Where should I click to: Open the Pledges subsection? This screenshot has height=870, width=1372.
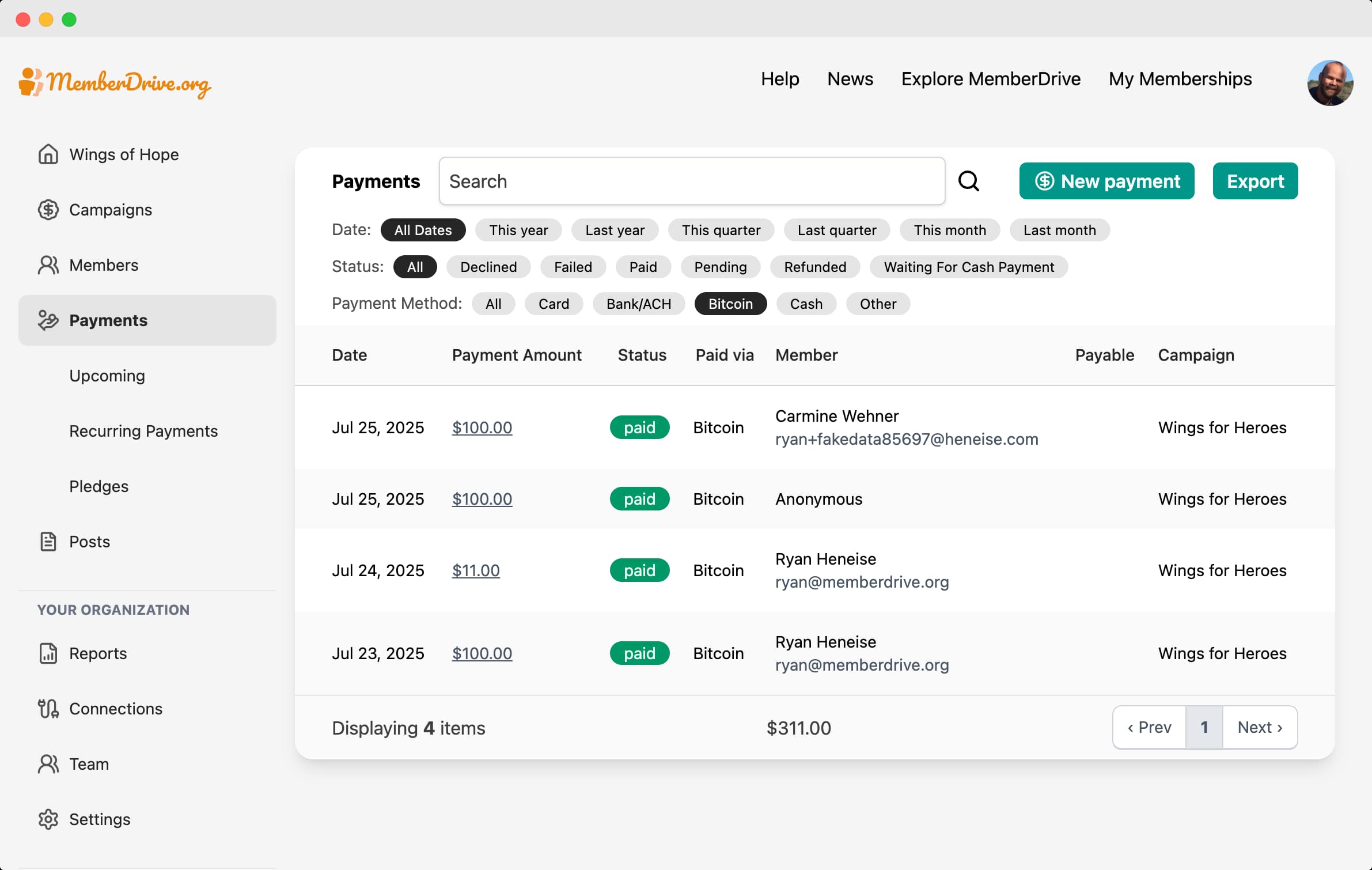pyautogui.click(x=98, y=486)
